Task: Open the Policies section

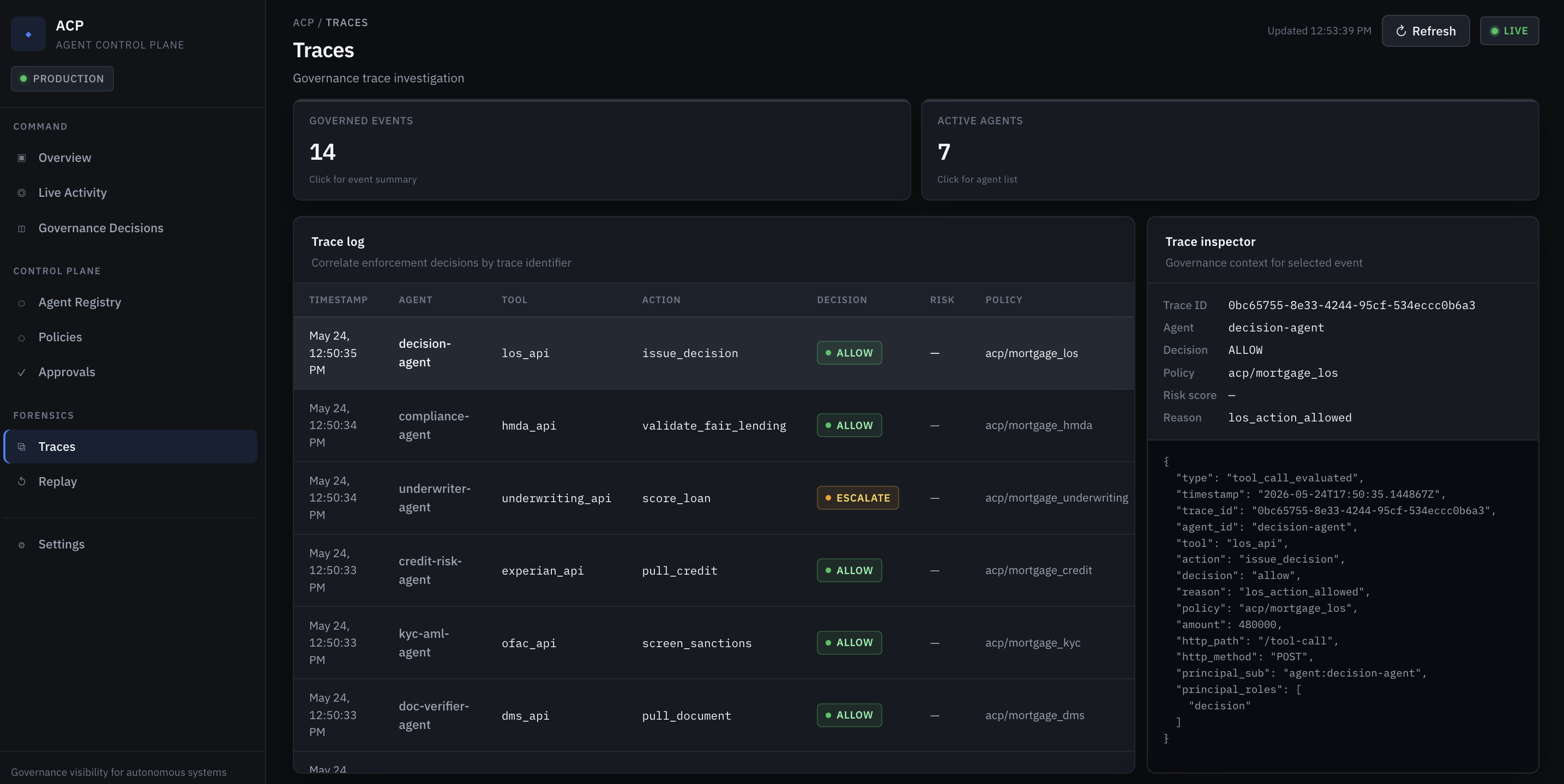Action: tap(130, 337)
